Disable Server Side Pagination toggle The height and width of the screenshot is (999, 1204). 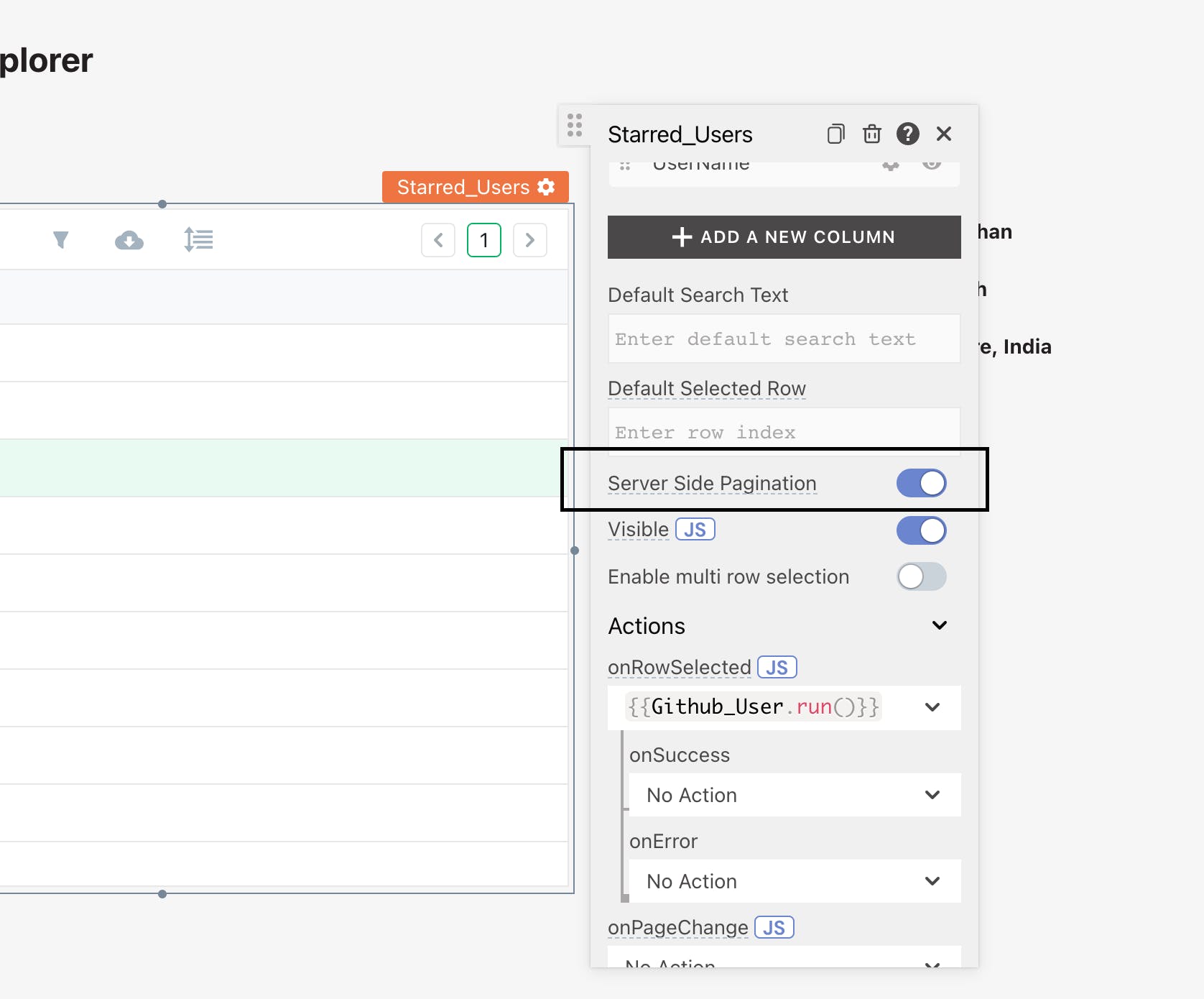[921, 484]
